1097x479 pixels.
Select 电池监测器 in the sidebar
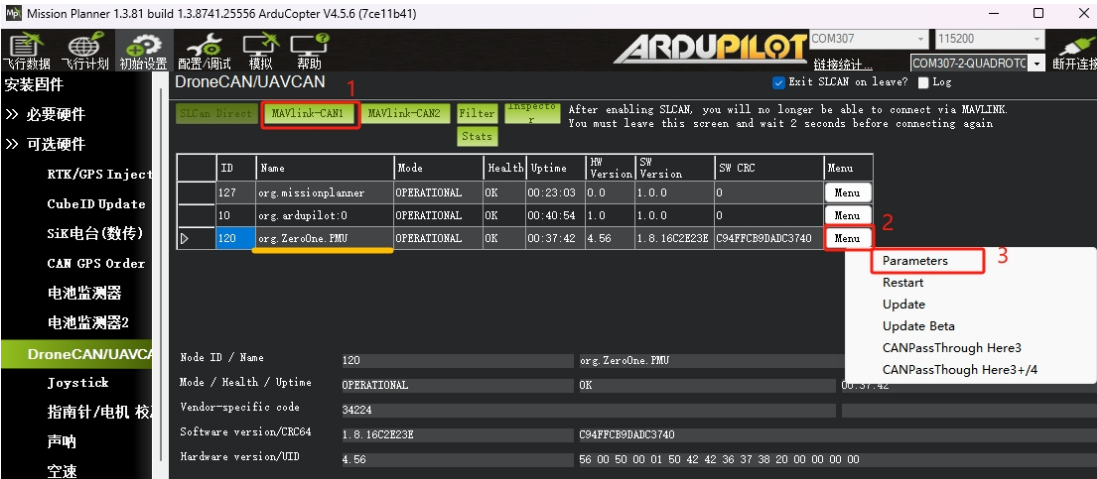coord(84,293)
